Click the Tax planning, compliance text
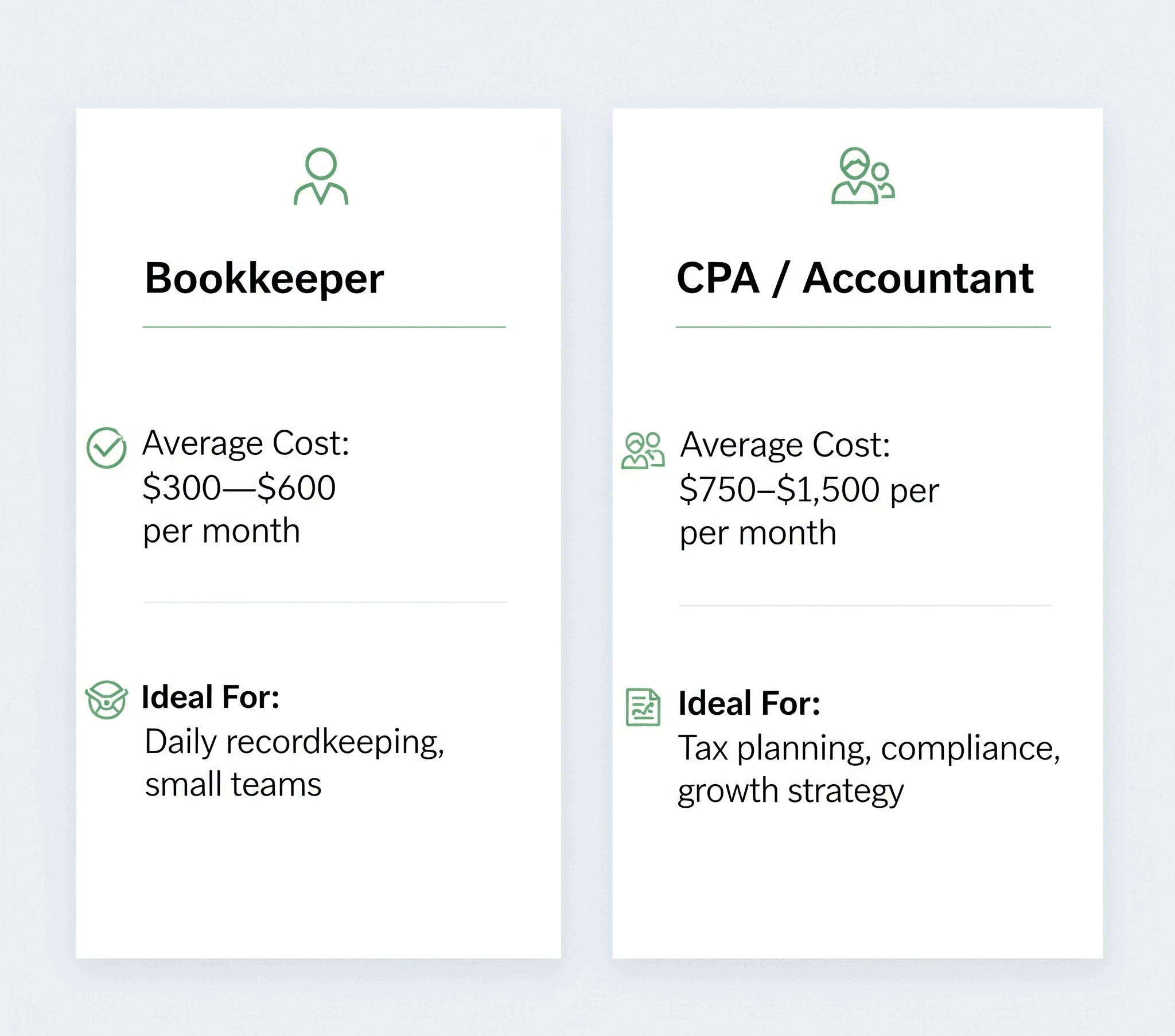 pyautogui.click(x=869, y=749)
